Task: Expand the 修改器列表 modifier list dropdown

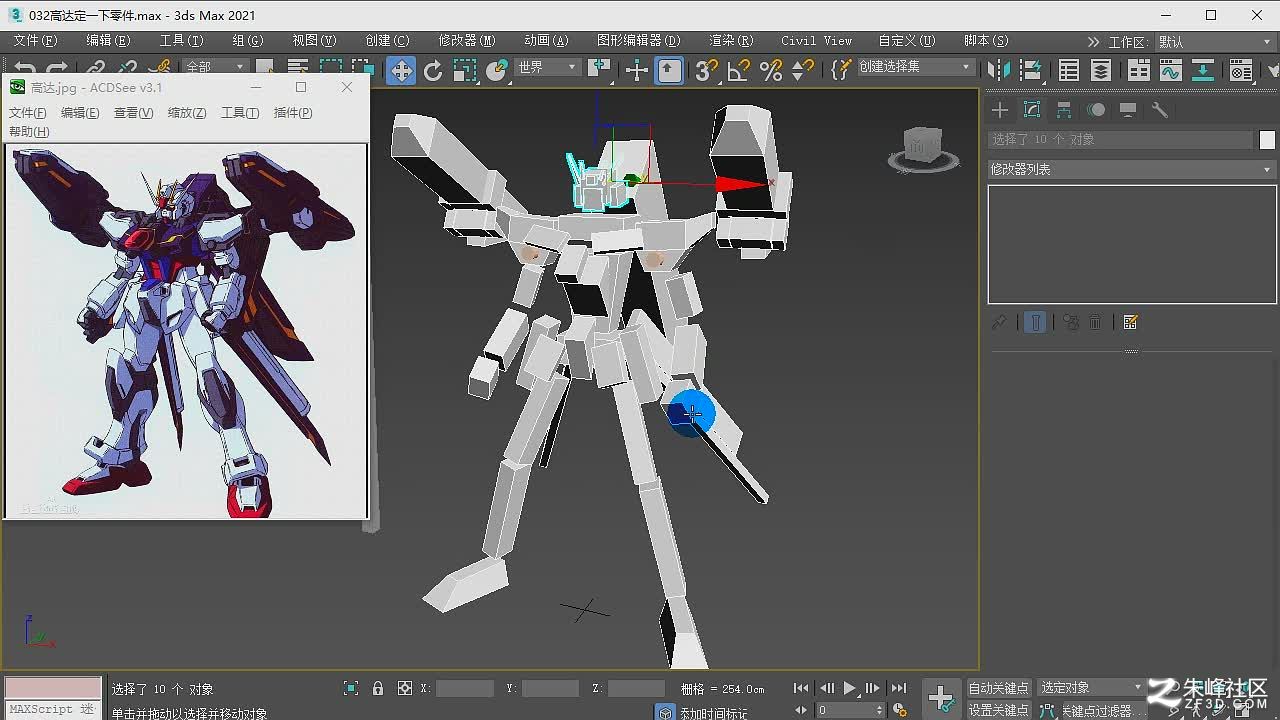Action: pyautogui.click(x=1132, y=169)
